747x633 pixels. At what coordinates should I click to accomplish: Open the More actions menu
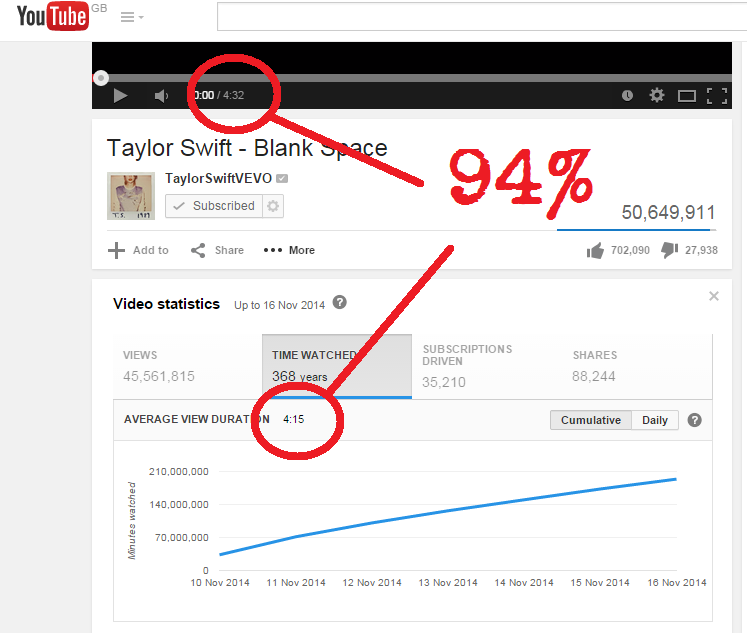click(289, 250)
